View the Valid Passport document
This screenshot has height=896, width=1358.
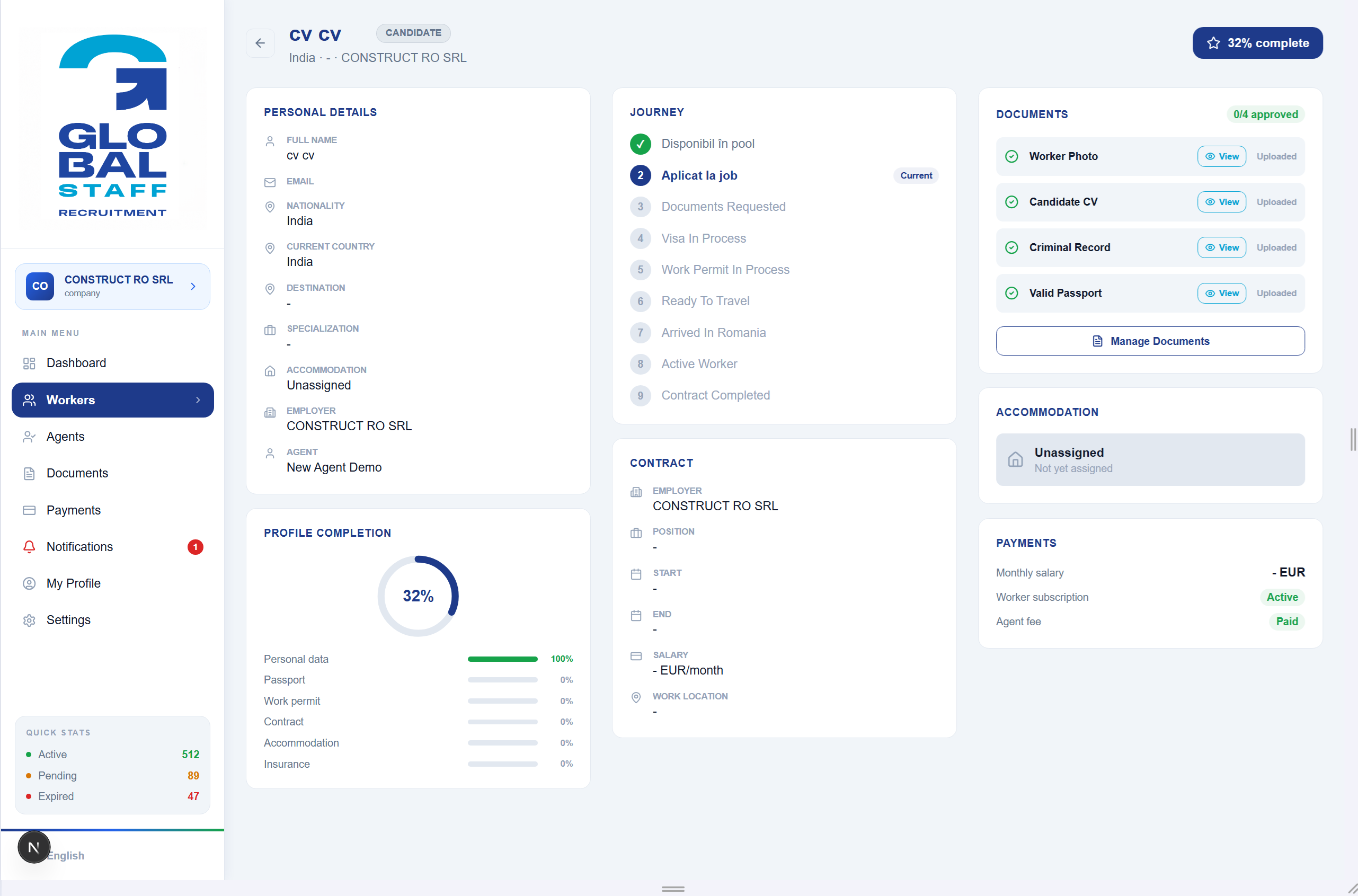(x=1221, y=293)
